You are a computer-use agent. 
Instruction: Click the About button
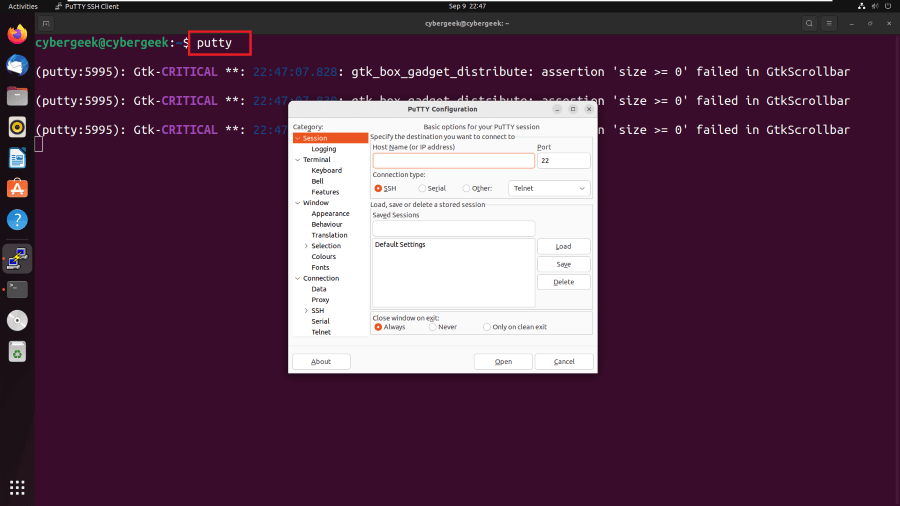(x=321, y=361)
